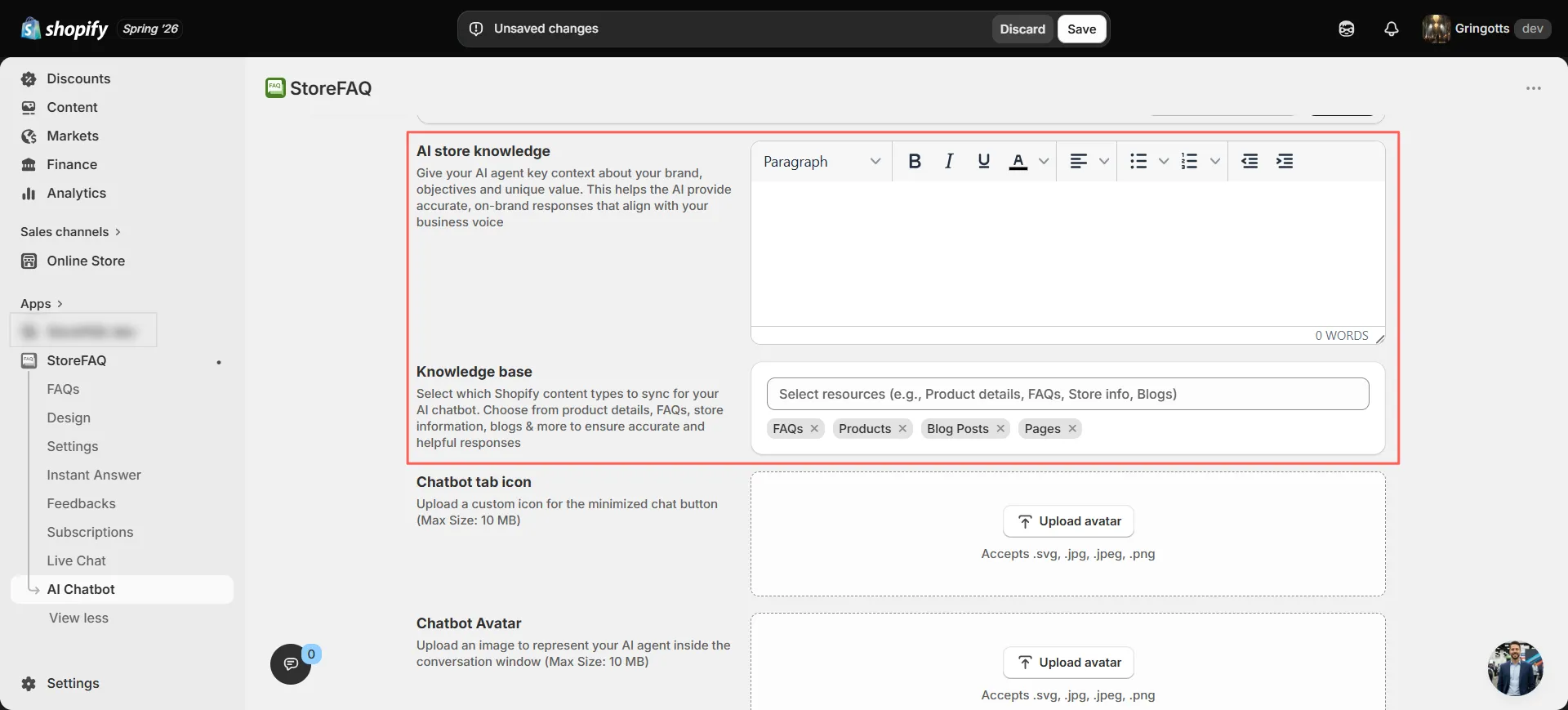The image size is (1568, 710).
Task: Open the StoreFAQ more actions menu
Action: [1534, 88]
